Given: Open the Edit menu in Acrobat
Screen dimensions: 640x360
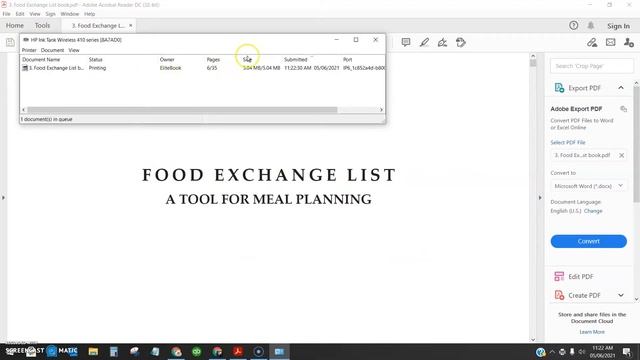Looking at the screenshot, I should pos(20,14).
